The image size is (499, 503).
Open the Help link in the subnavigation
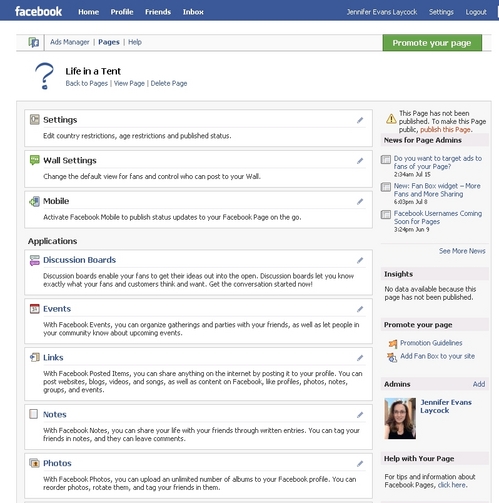click(x=135, y=42)
